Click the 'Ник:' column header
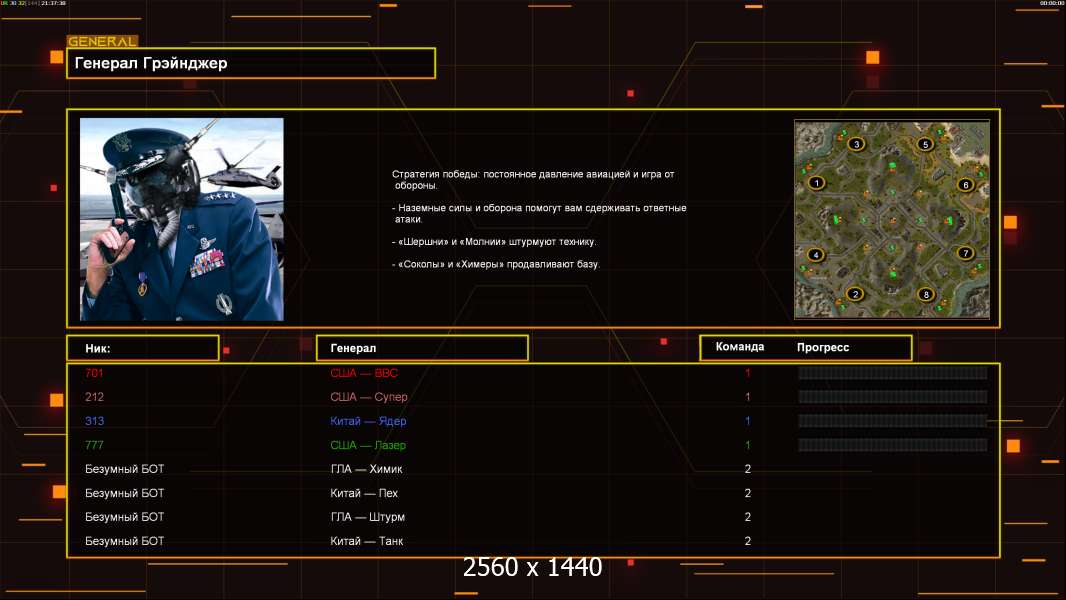The image size is (1066, 600). (x=143, y=348)
